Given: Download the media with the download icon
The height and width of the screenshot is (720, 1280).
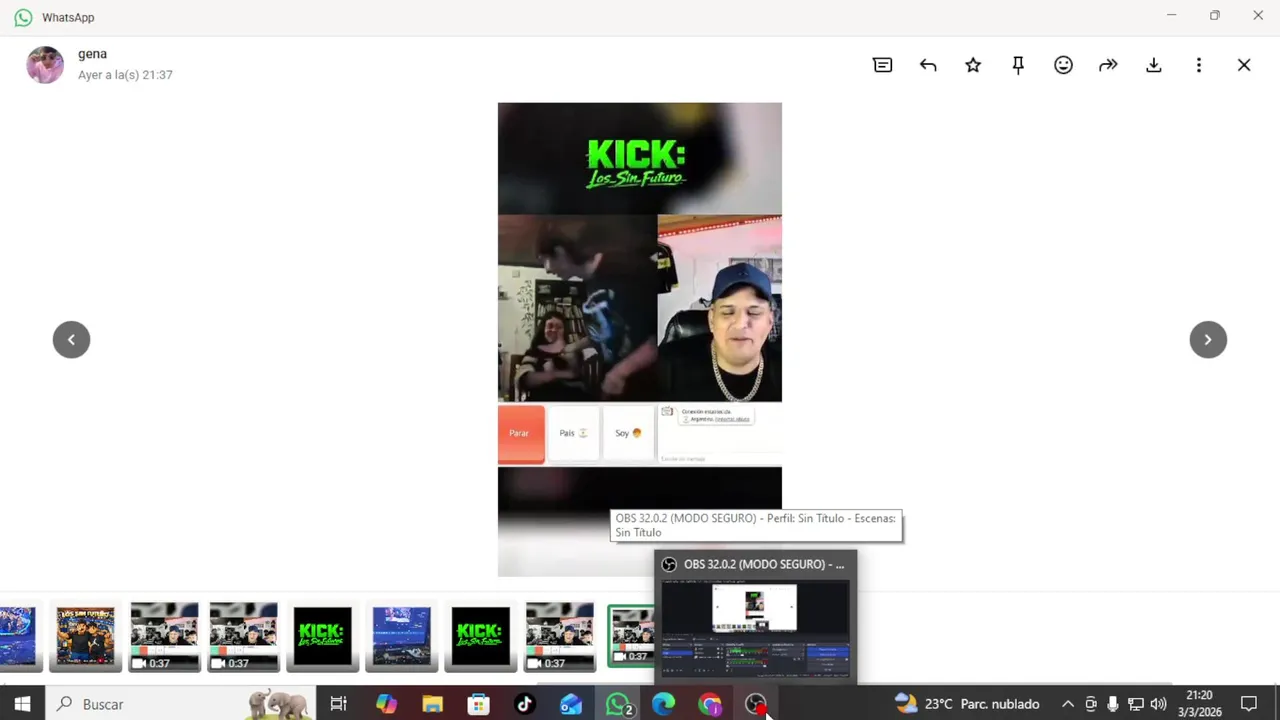Looking at the screenshot, I should point(1153,65).
